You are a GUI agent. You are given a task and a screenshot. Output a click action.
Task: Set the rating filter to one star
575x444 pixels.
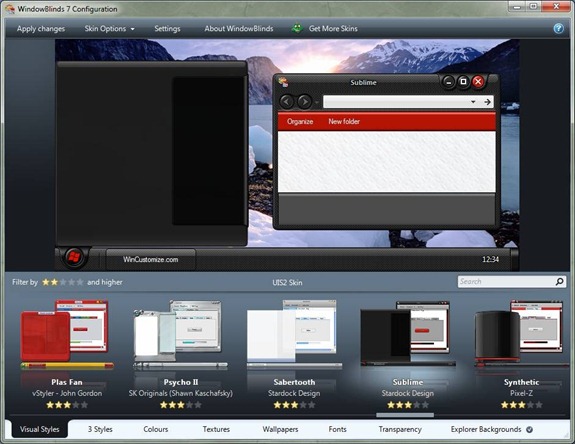(x=46, y=282)
